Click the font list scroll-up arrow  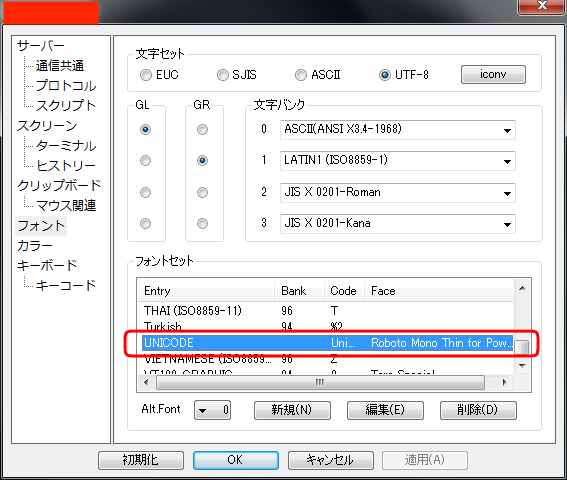pos(522,288)
